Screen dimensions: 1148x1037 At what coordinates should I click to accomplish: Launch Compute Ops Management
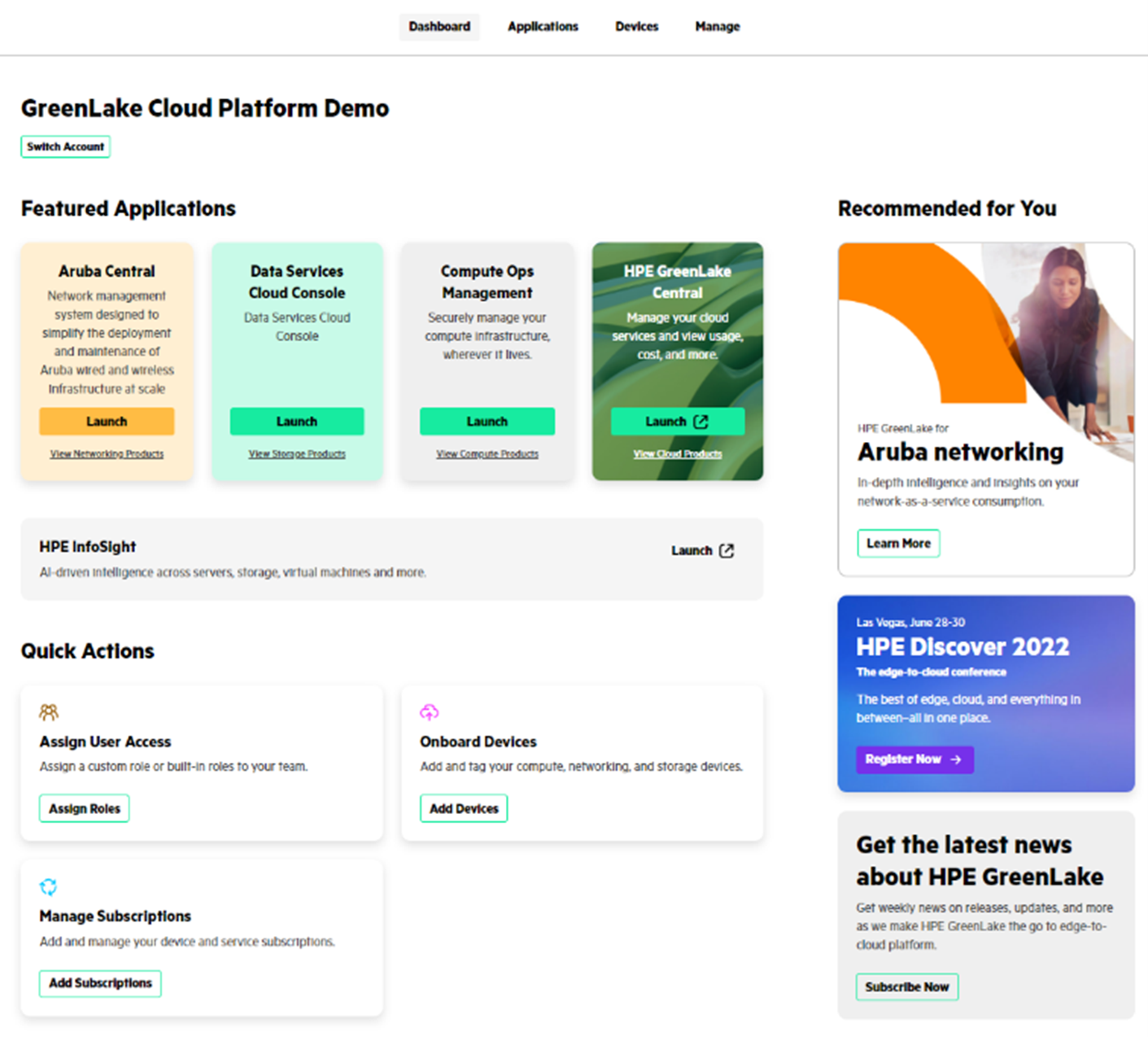pyautogui.click(x=487, y=422)
